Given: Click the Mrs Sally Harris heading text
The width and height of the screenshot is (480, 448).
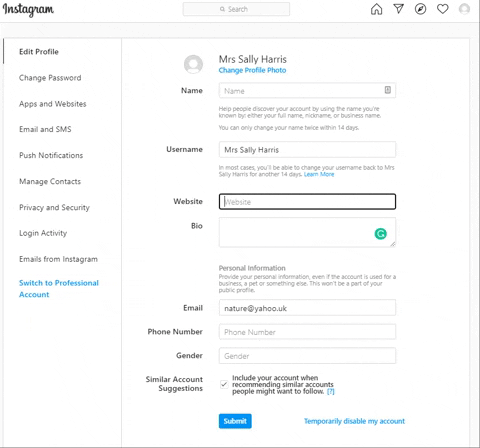Looking at the screenshot, I should point(253,59).
